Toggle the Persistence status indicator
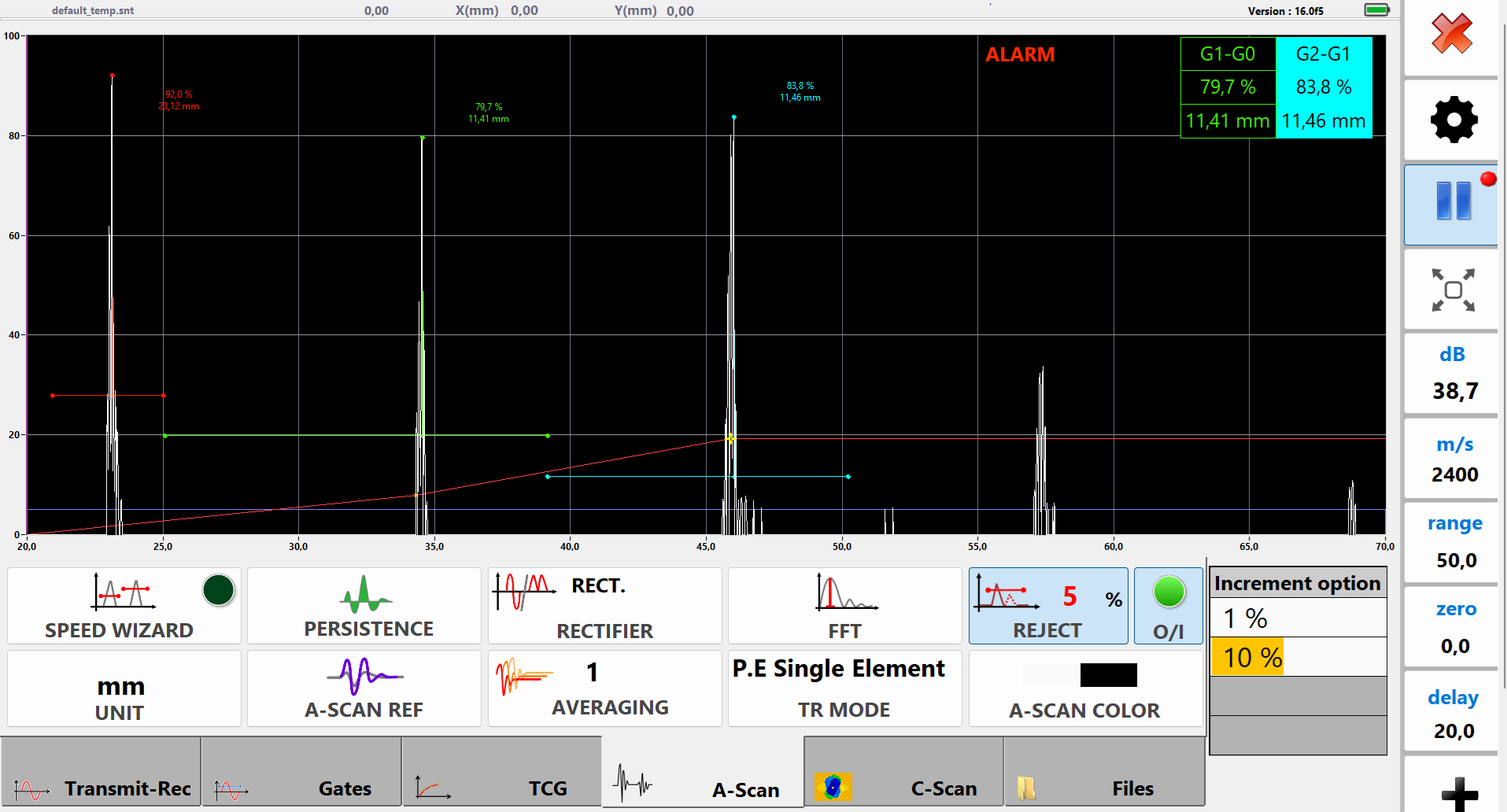Viewport: 1507px width, 812px height. click(219, 590)
